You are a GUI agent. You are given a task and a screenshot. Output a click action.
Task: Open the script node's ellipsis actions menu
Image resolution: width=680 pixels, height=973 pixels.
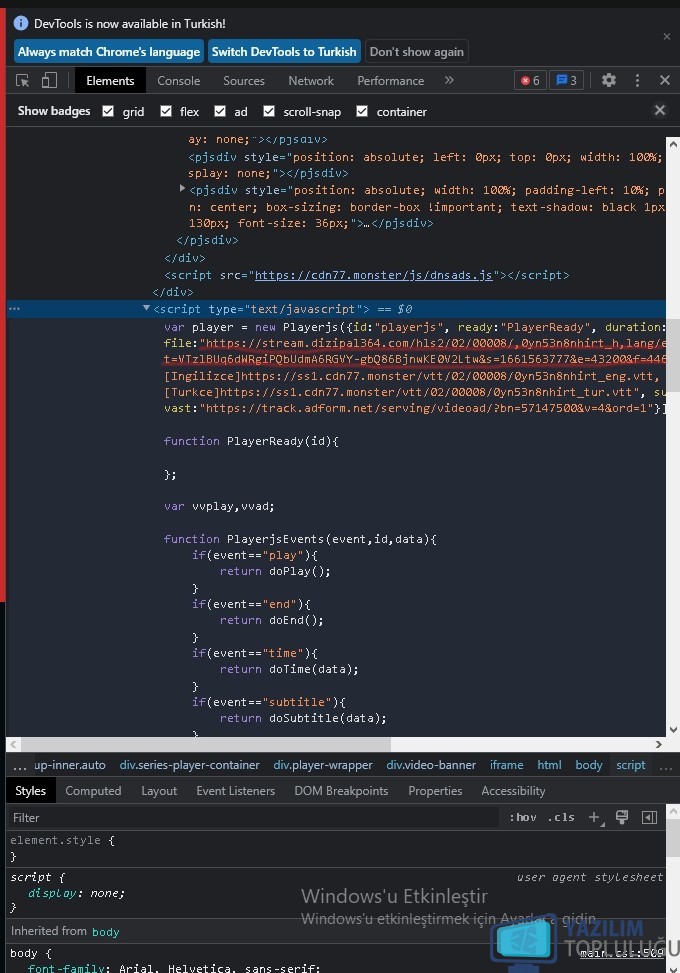click(14, 308)
